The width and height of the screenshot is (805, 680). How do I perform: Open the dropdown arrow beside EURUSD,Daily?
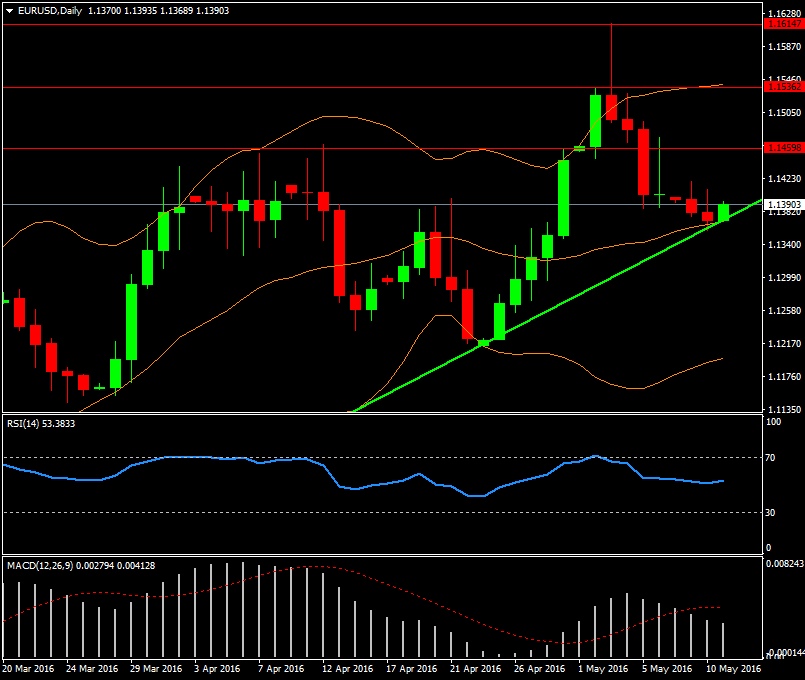9,9
